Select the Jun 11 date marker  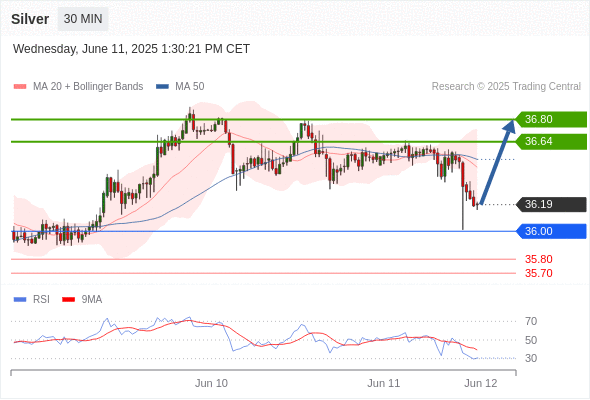pyautogui.click(x=383, y=383)
